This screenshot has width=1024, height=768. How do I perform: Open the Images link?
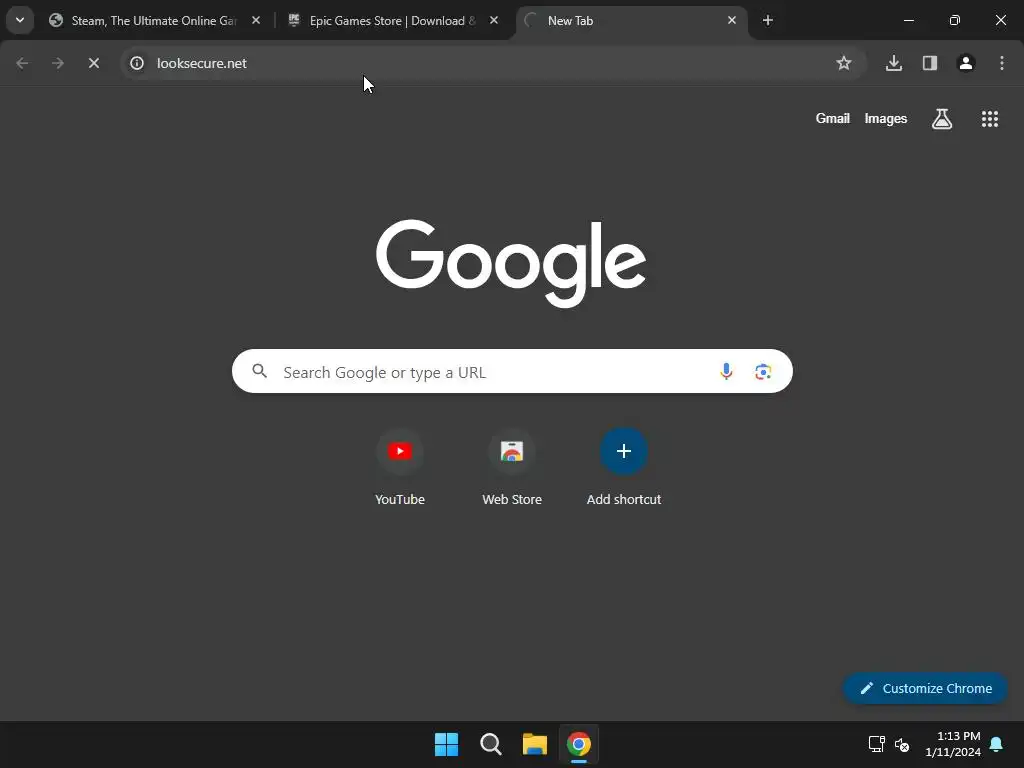point(886,118)
